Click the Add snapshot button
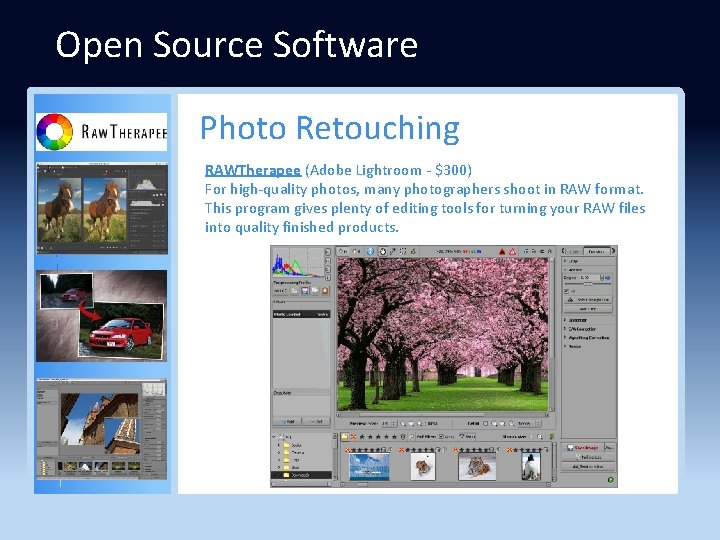The image size is (720, 540). click(x=287, y=422)
